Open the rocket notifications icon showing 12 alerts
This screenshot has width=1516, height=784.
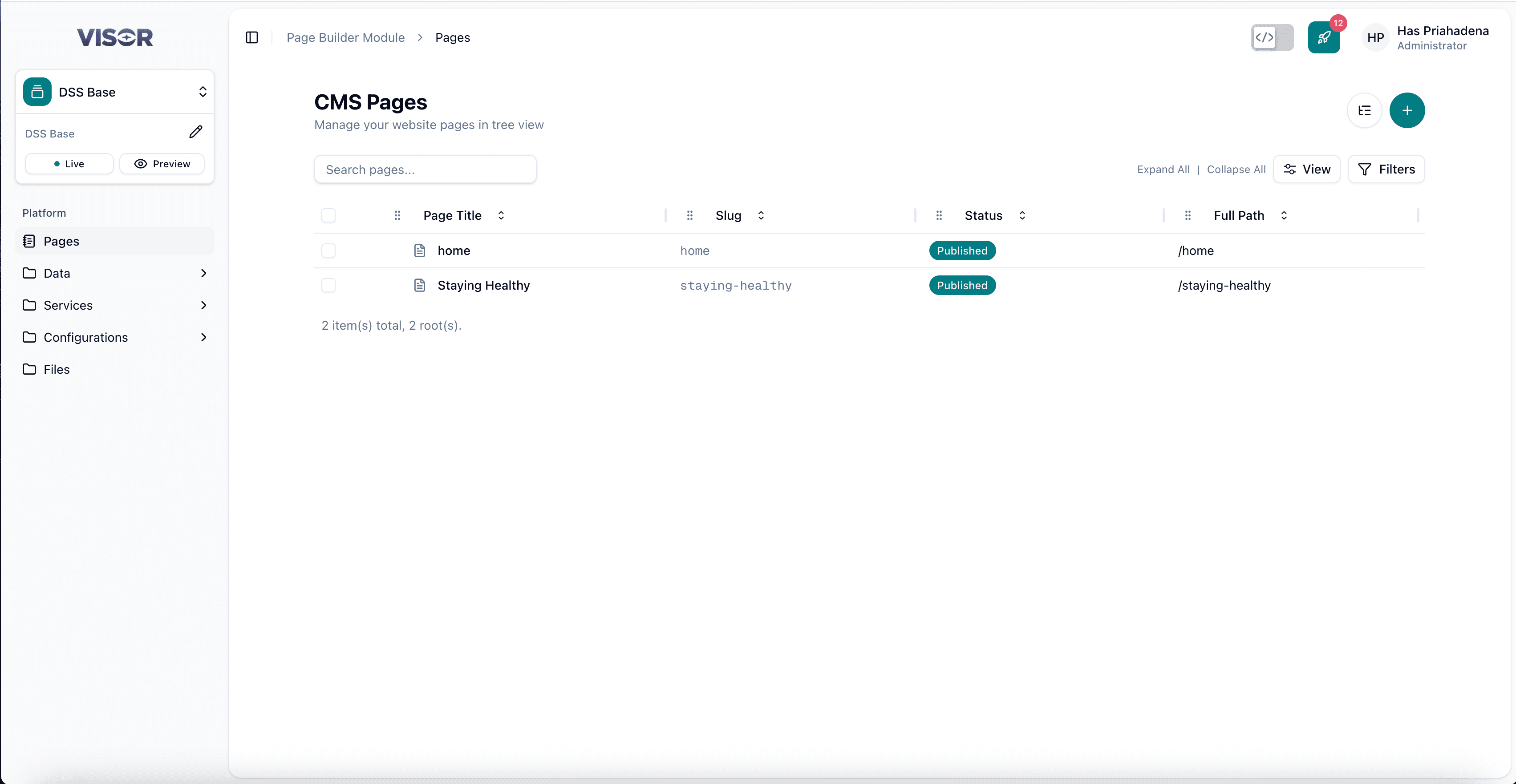1324,37
